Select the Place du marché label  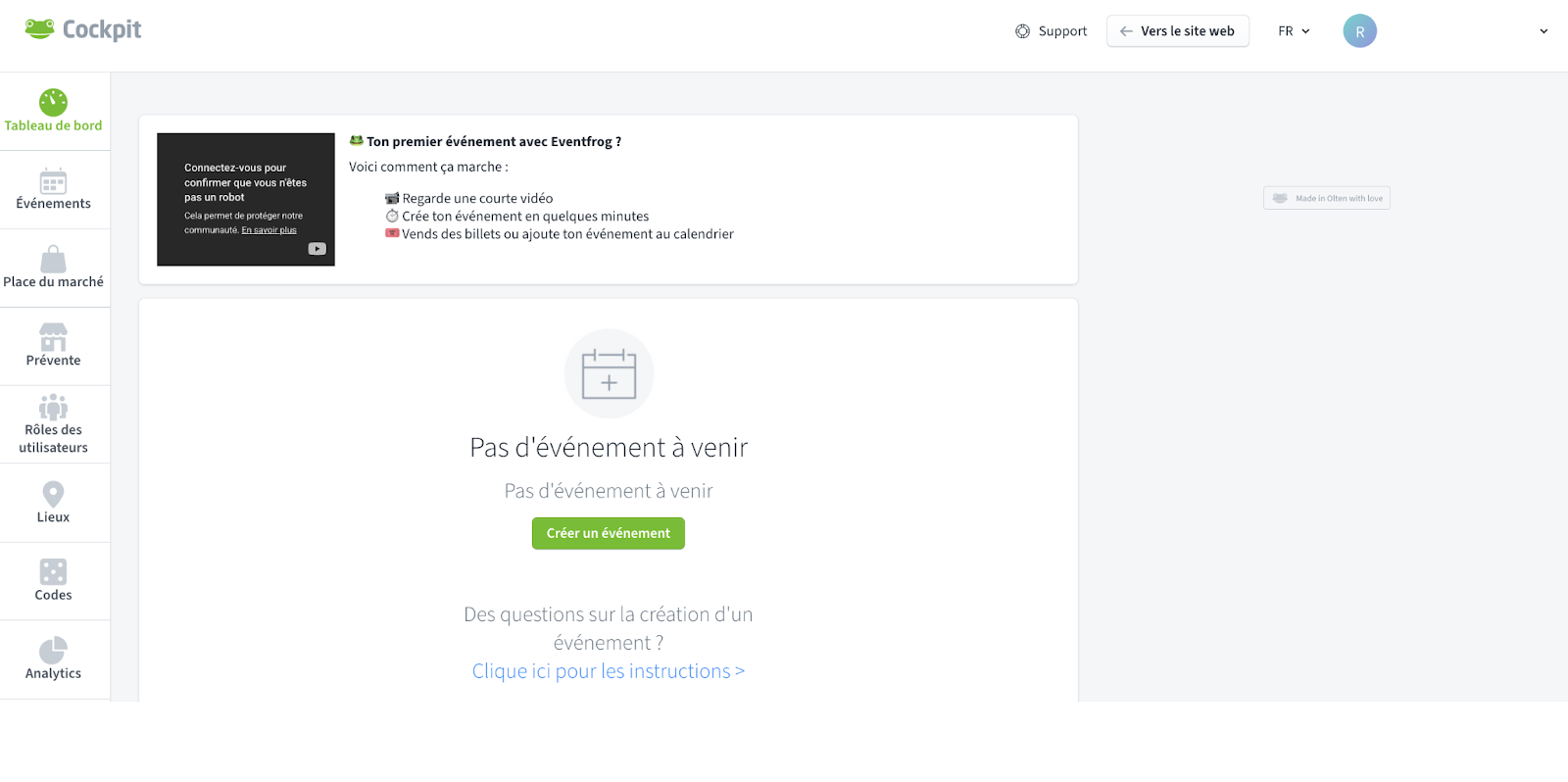[x=53, y=282]
